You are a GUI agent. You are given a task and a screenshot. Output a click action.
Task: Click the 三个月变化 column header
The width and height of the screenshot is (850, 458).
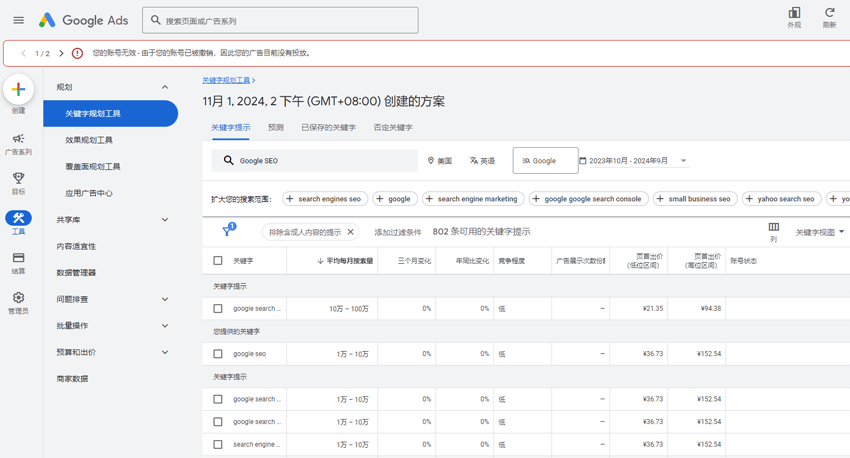click(414, 261)
